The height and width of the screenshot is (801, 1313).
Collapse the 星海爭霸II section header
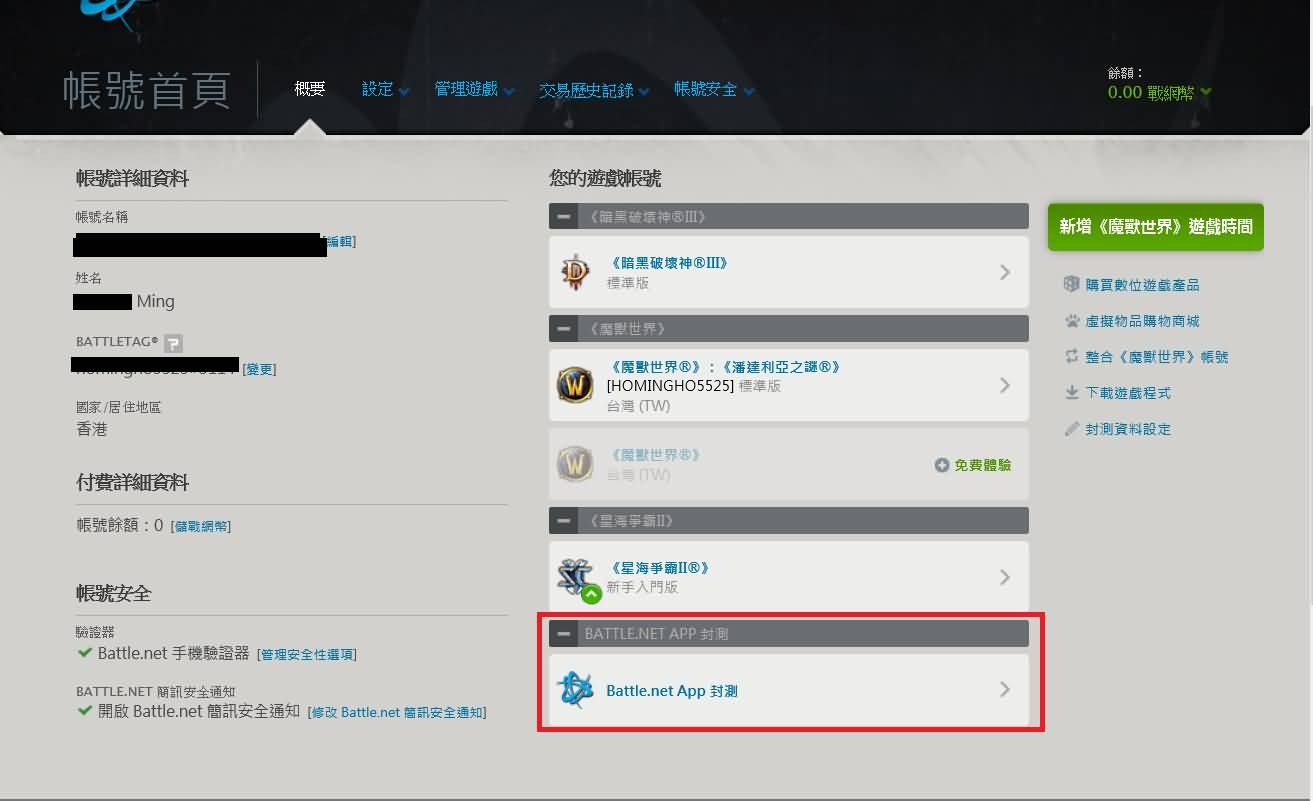tap(565, 521)
